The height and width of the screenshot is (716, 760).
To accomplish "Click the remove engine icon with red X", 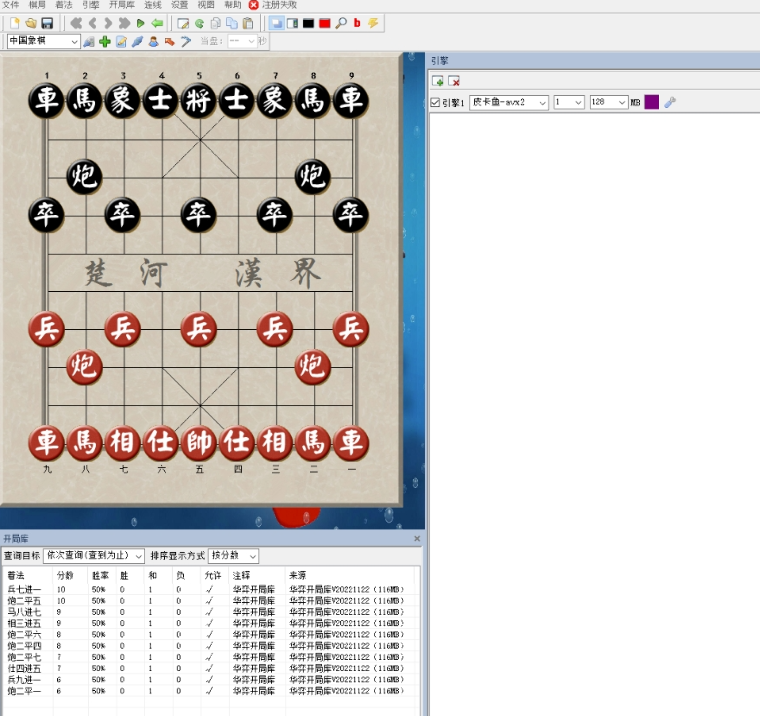I will point(454,81).
